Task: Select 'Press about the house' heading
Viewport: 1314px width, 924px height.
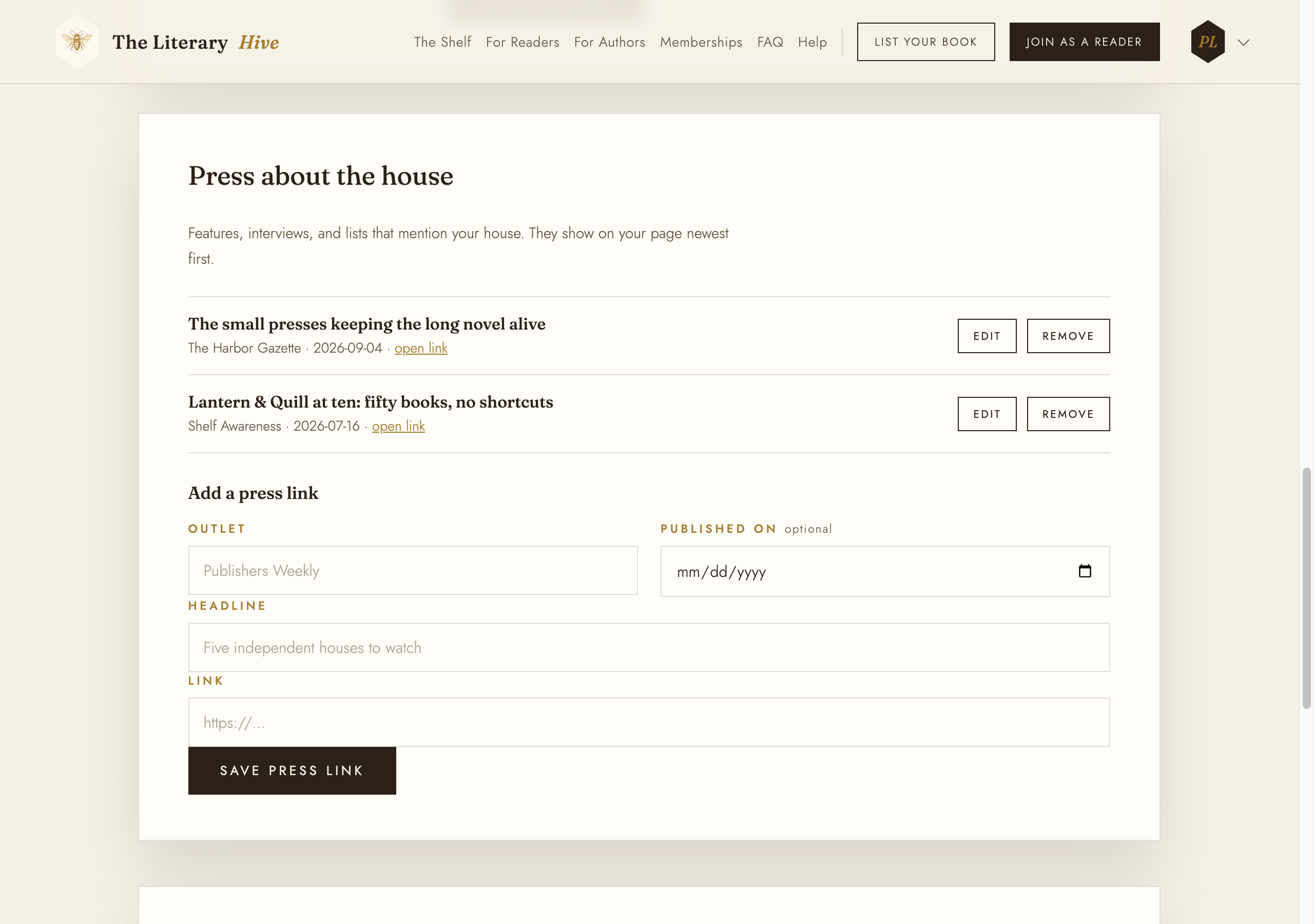Action: coord(320,176)
